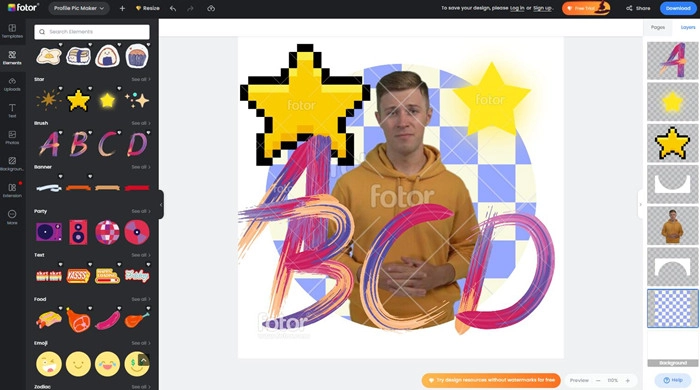700x390 pixels.
Task: Start the Free Trial
Action: click(x=586, y=8)
